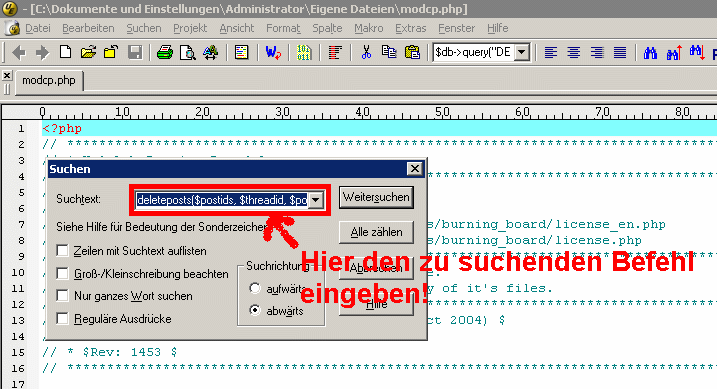Check the Reguläre Ausdrücke option
The height and width of the screenshot is (389, 717).
[x=63, y=318]
